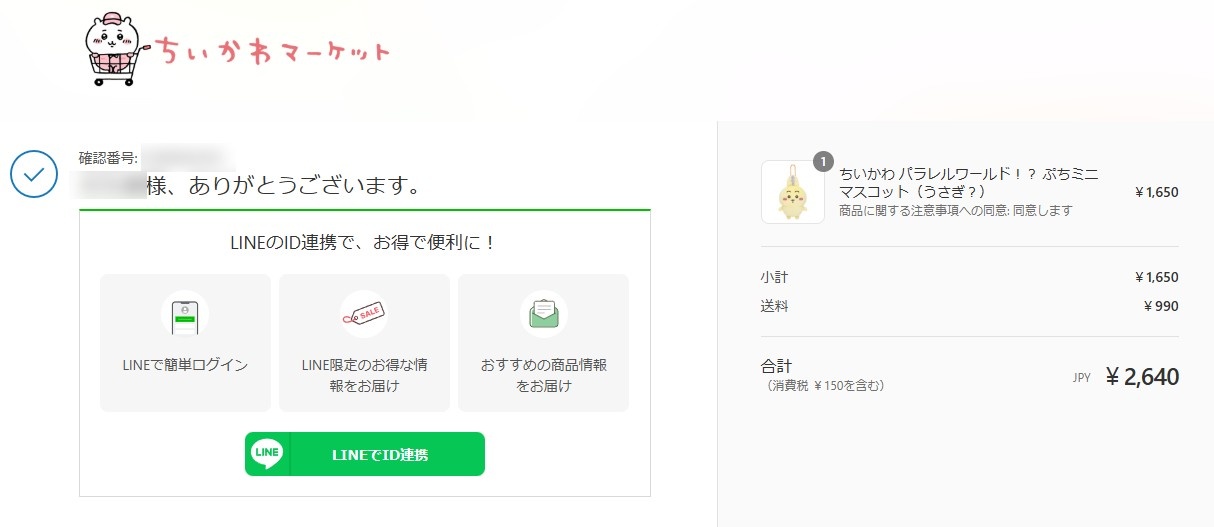Select the おすすめの商品情報 card
The image size is (1214, 527).
543,343
